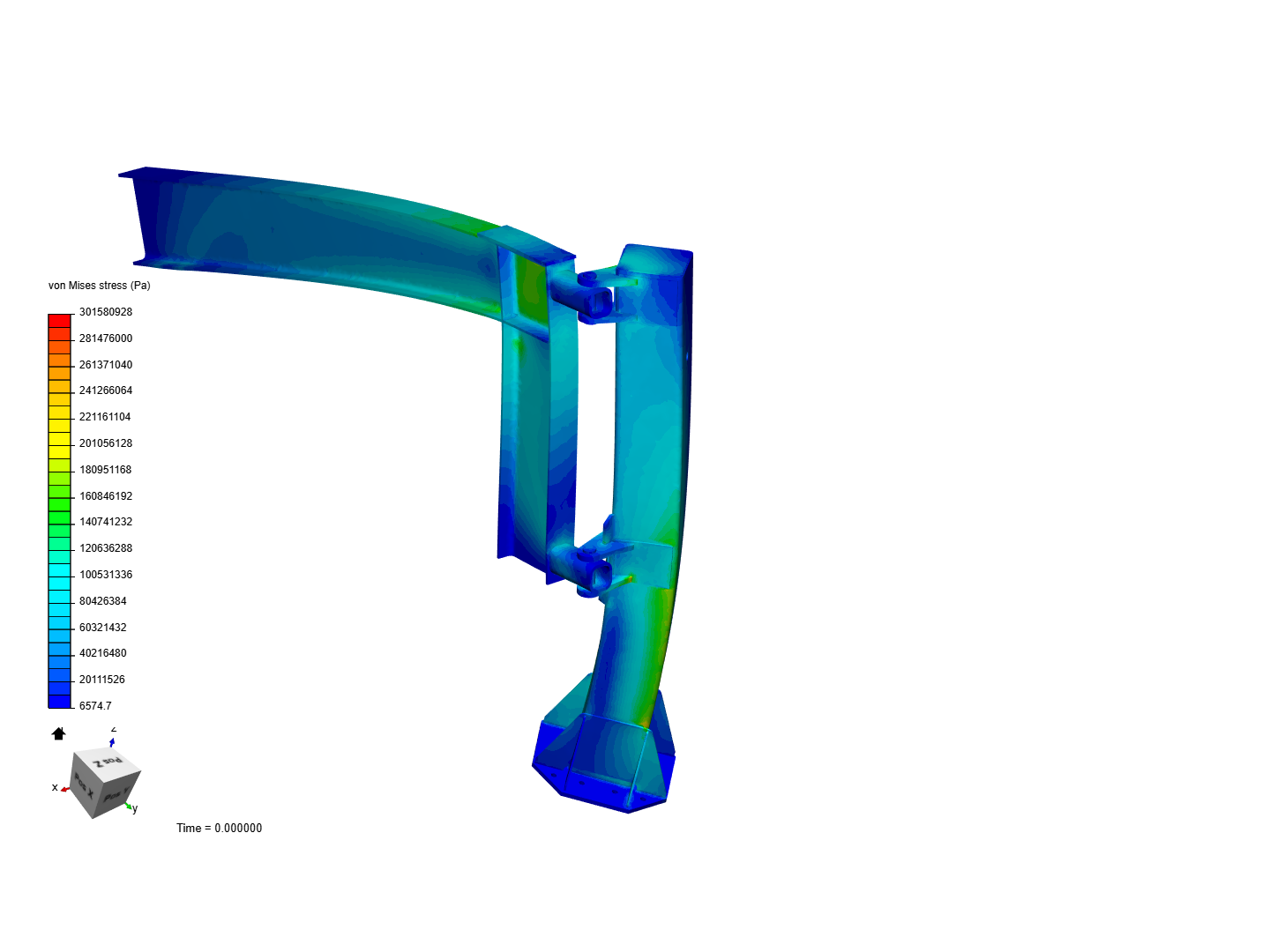This screenshot has height=952, width=1270.
Task: Click the free end of the curved beam
Action: pos(138,216)
